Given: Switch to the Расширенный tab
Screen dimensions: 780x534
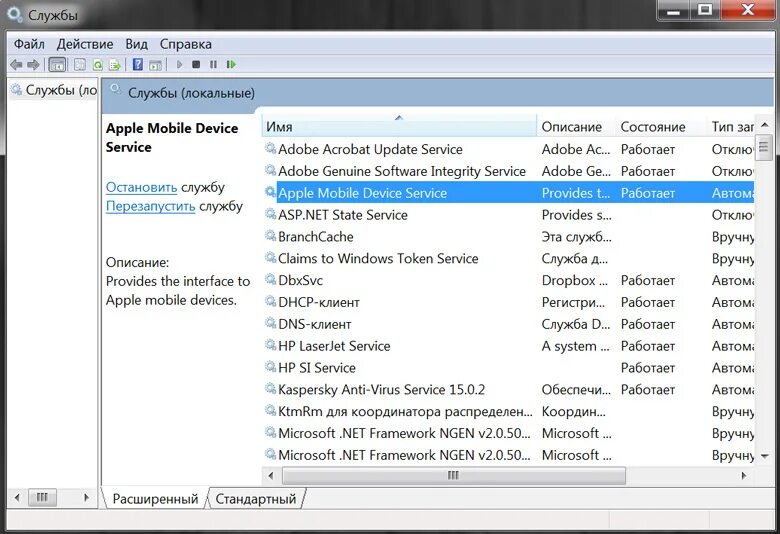Looking at the screenshot, I should pos(155,498).
